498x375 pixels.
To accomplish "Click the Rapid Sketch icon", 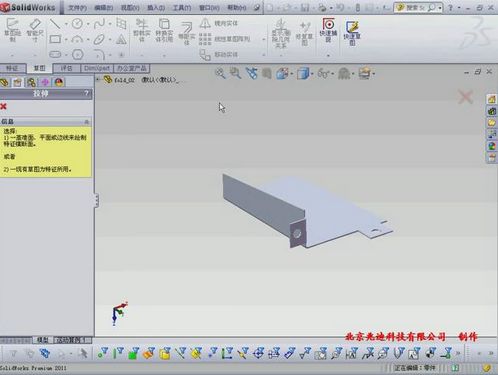I will point(352,32).
